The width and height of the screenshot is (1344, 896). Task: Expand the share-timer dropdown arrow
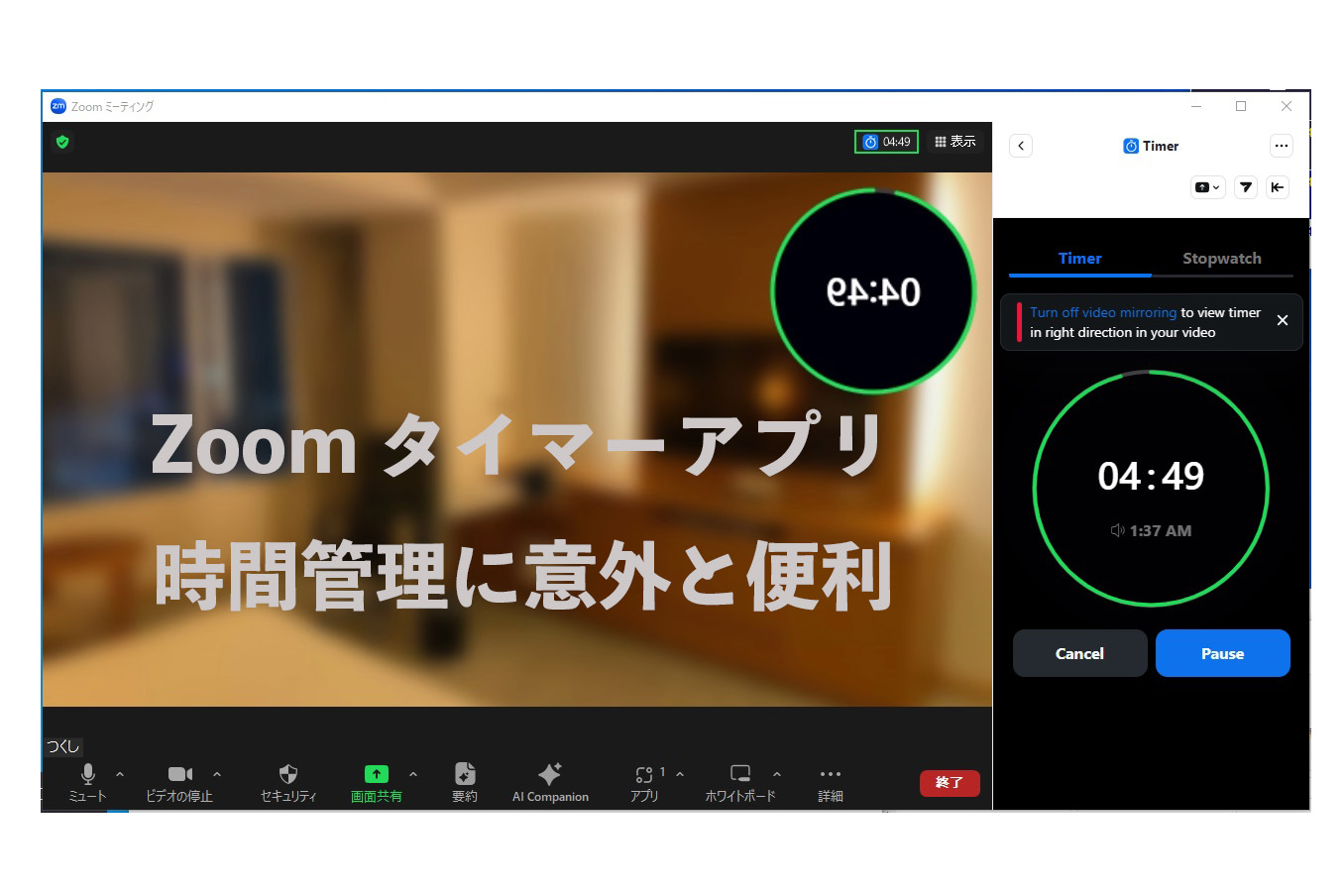[x=1216, y=187]
